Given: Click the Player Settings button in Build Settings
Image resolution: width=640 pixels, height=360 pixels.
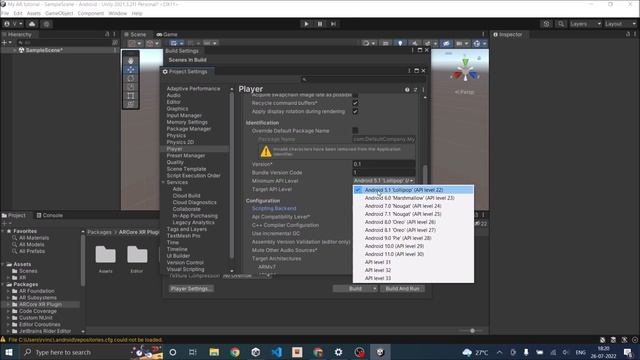Looking at the screenshot, I should tap(191, 289).
